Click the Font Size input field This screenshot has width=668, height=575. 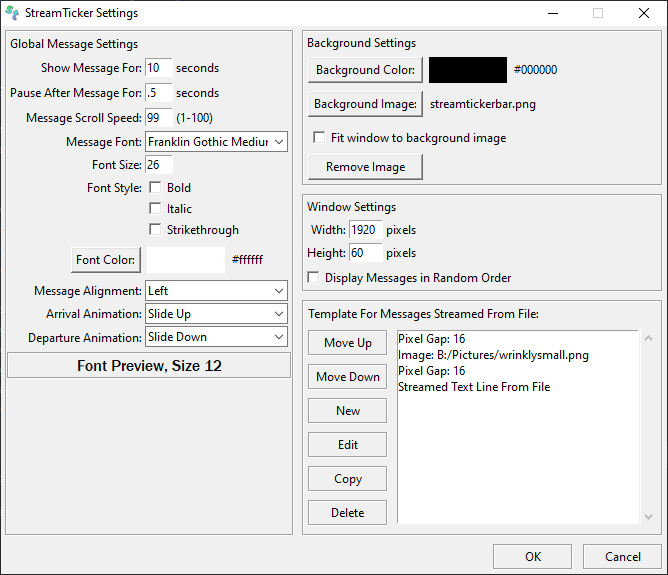[159, 164]
